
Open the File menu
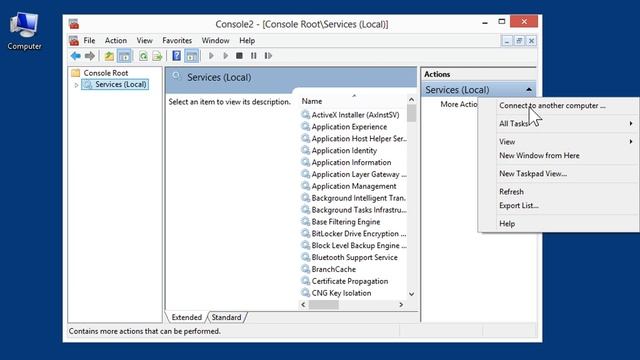click(89, 40)
